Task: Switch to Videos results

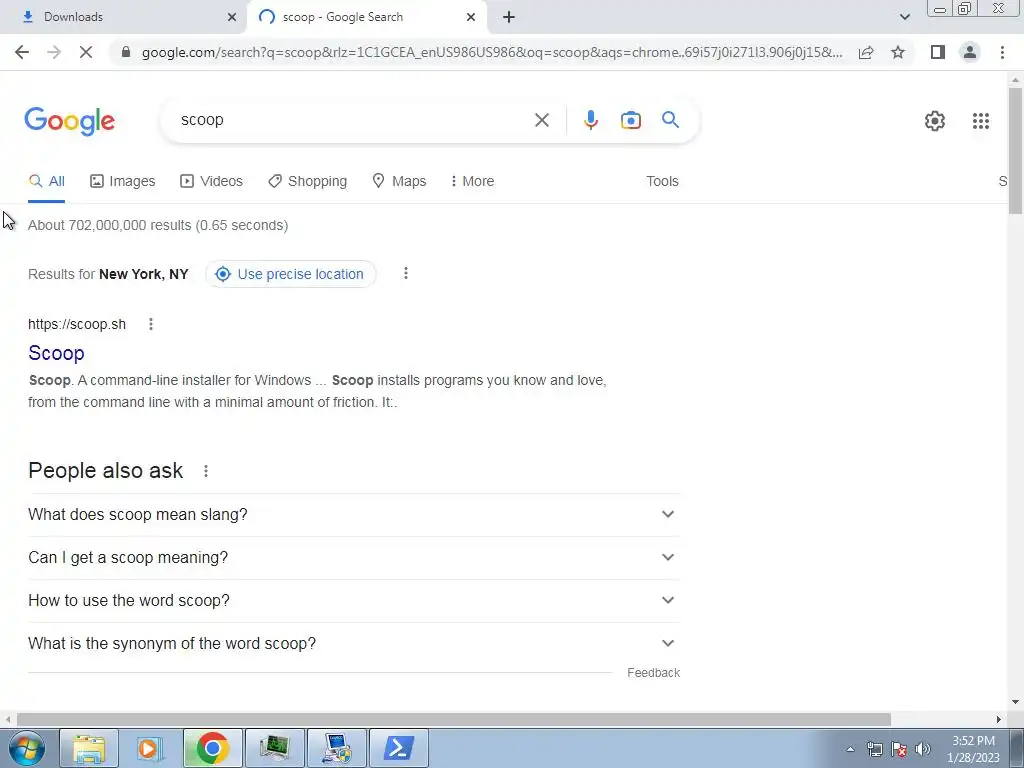Action: point(211,181)
